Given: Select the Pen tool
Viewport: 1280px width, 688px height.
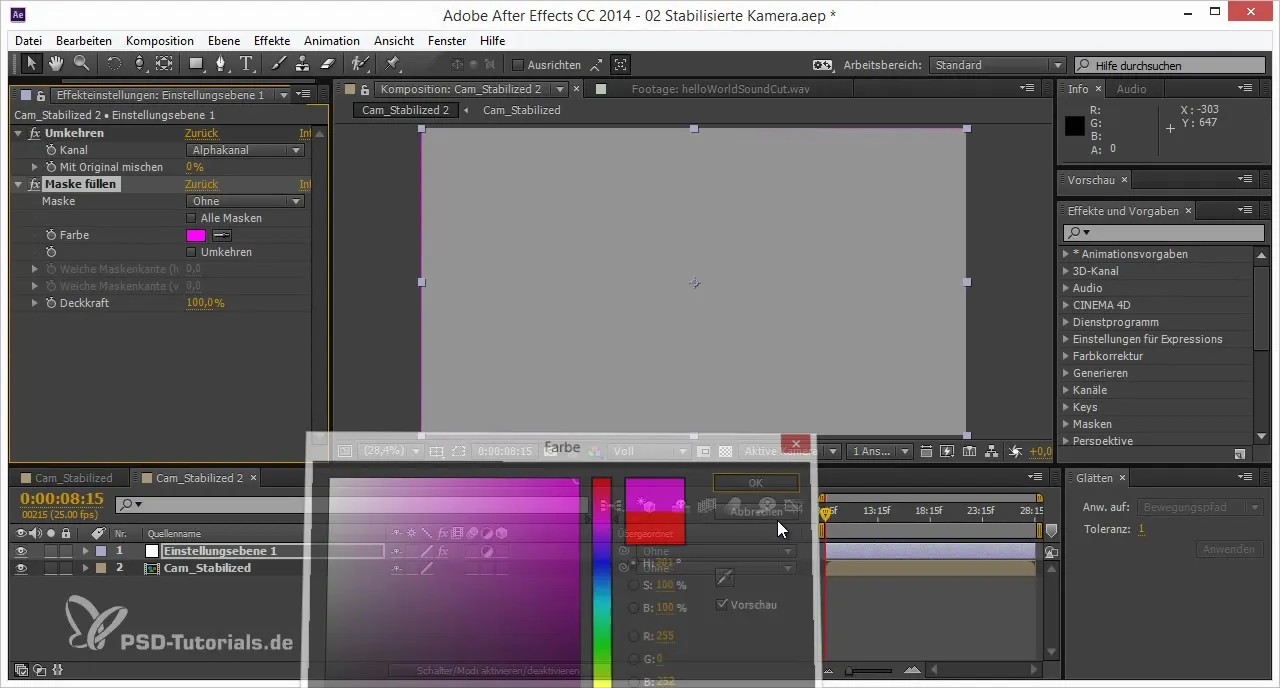Looking at the screenshot, I should (x=220, y=64).
